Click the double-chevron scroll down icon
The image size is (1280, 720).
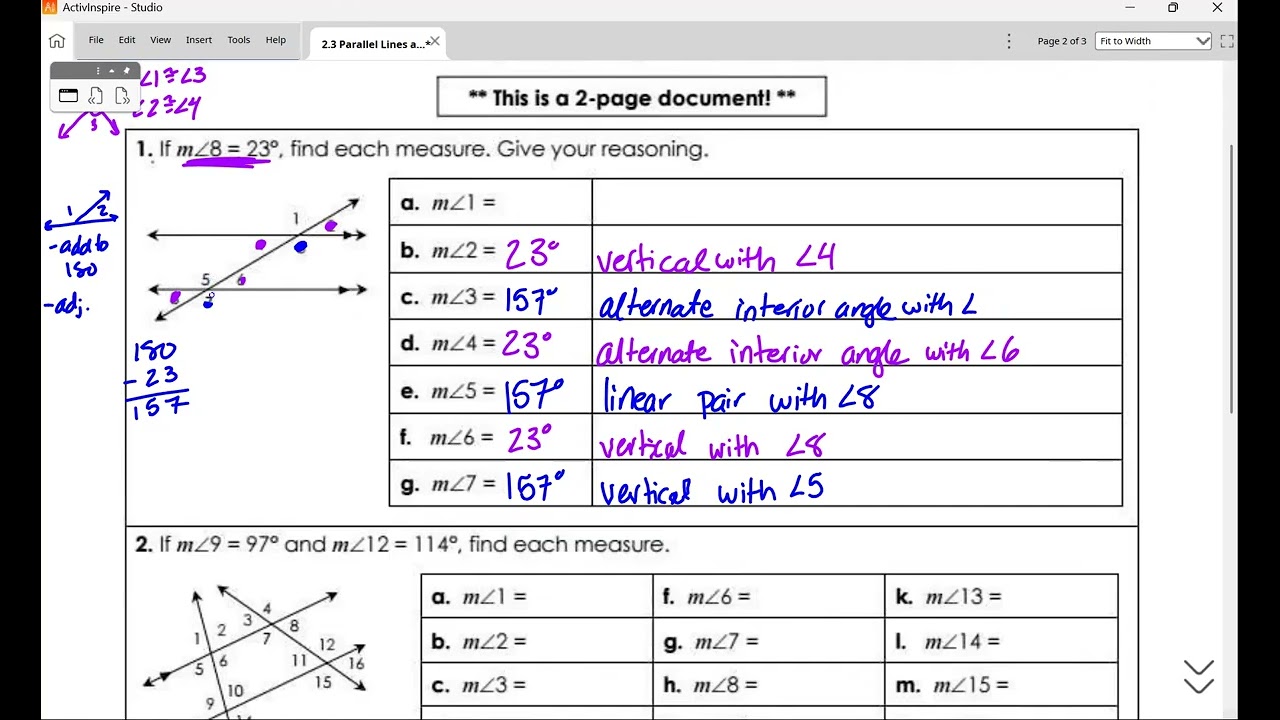[1198, 677]
